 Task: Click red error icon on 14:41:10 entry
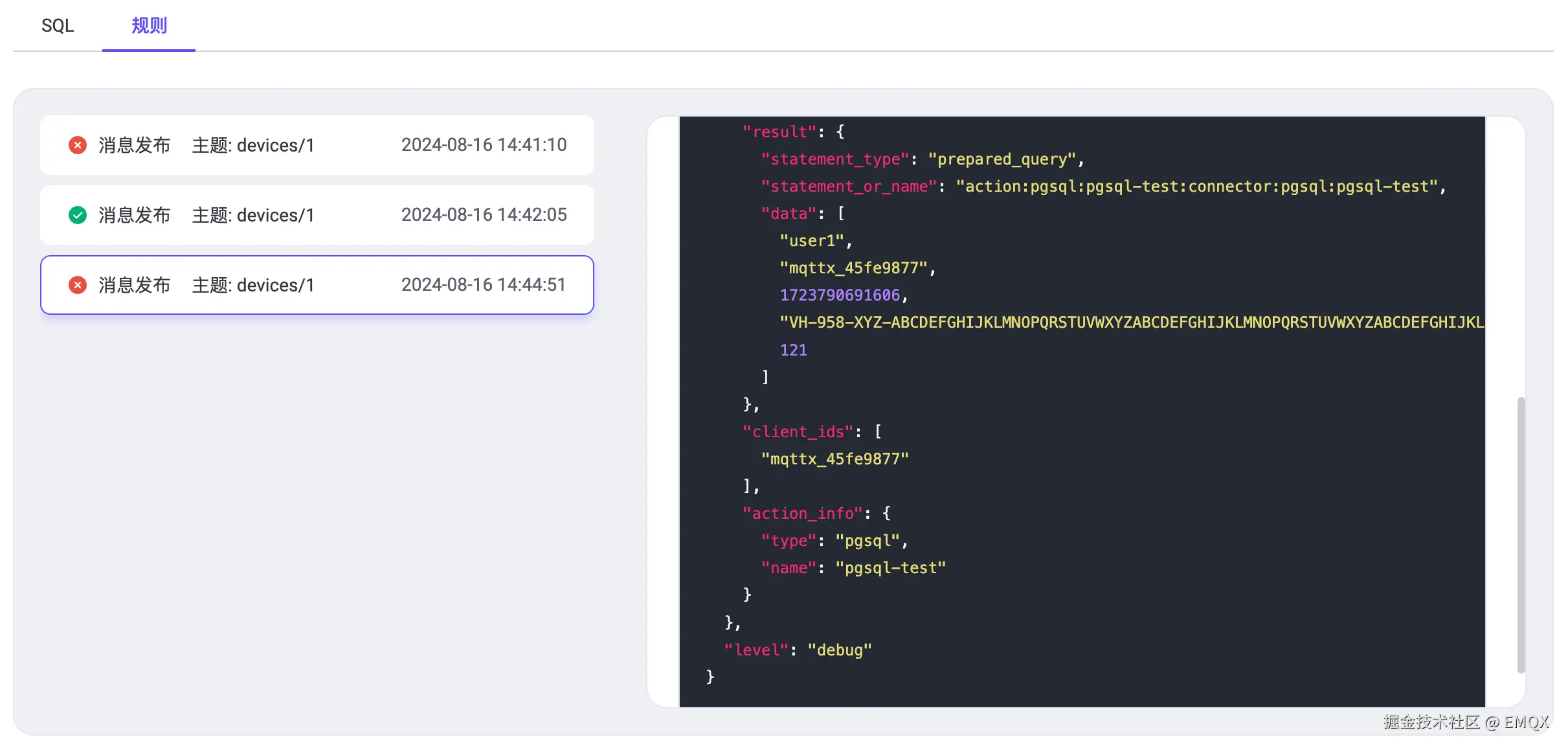(78, 145)
